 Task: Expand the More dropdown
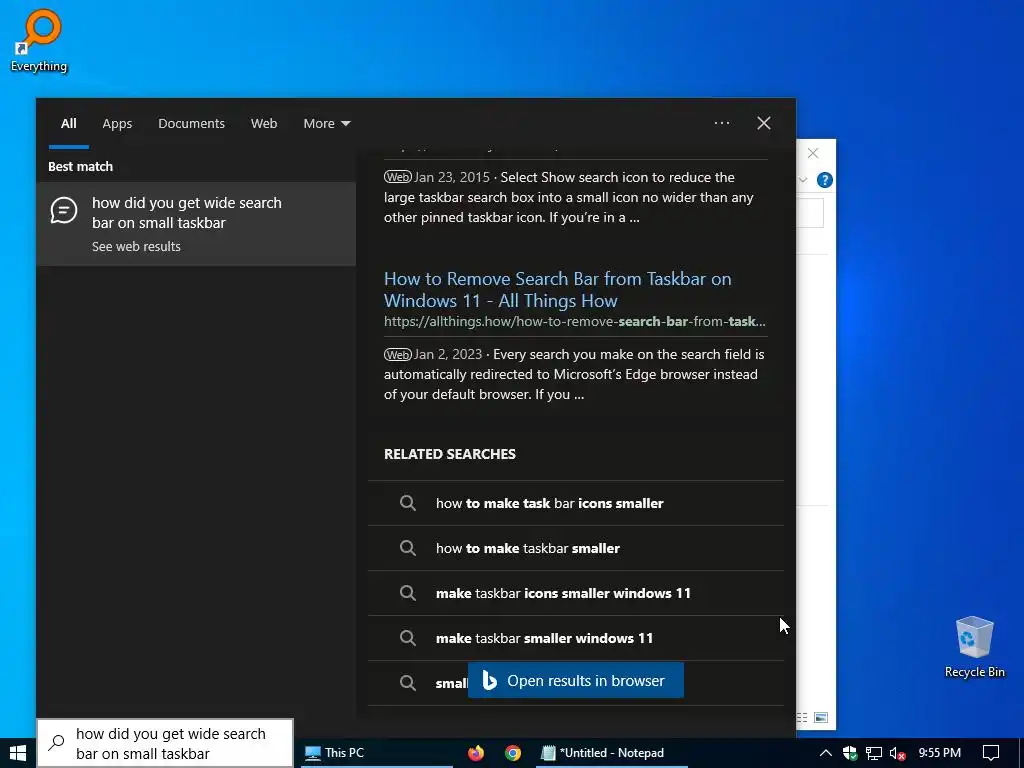point(327,123)
